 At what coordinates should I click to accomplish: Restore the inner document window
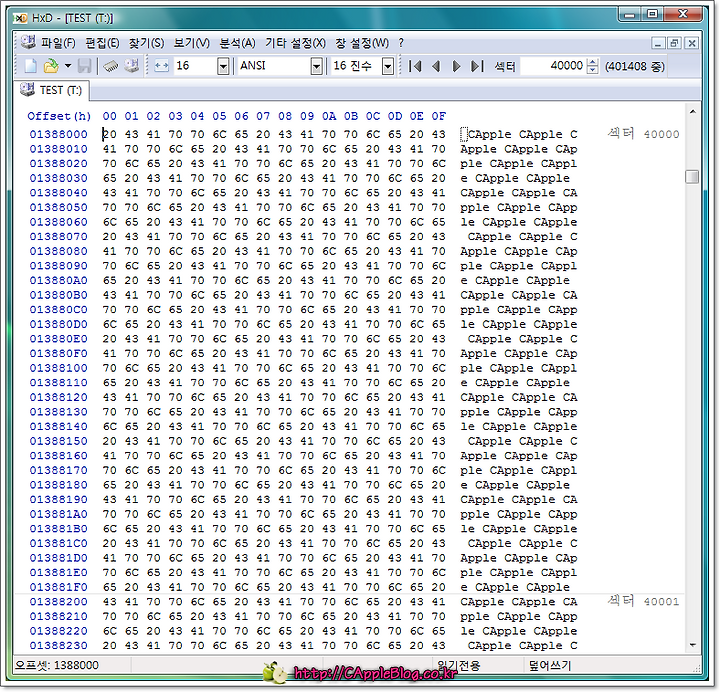pyautogui.click(x=675, y=43)
